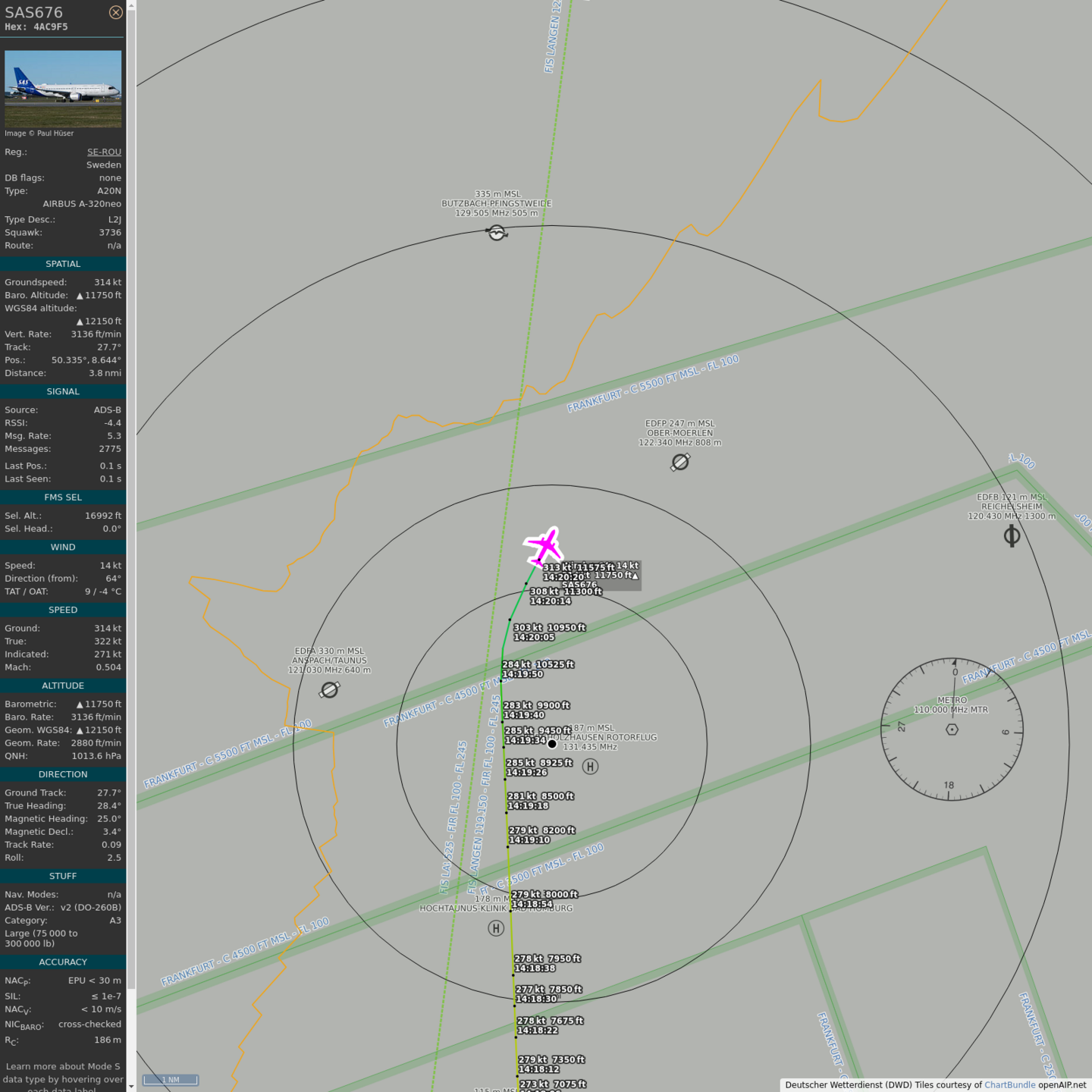The height and width of the screenshot is (1092, 1092).
Task: Click the Holzhausen Rotorflug heliport H icon
Action: click(x=590, y=767)
